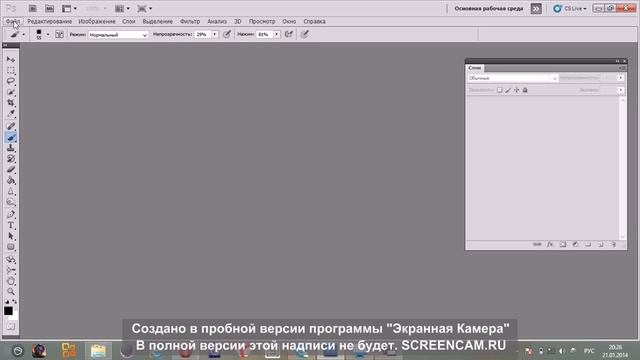Select the 3D Object Rotate tool
Viewport: 640px width, 360px height.
point(11,260)
